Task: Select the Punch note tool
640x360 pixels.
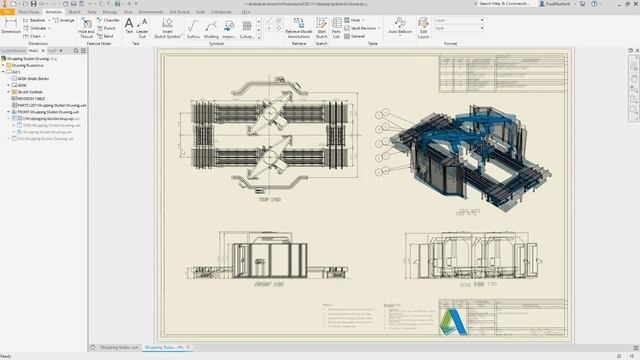Action: (107, 28)
